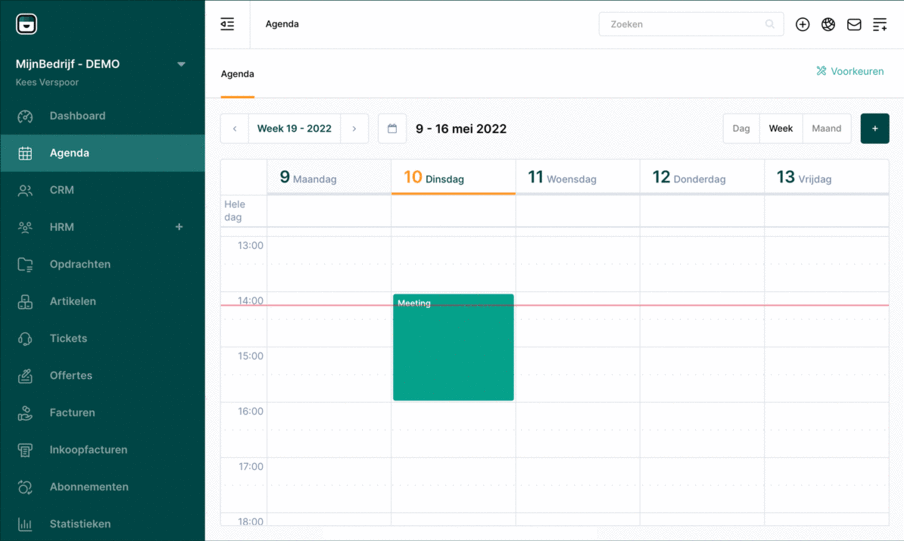This screenshot has width=904, height=541.
Task: Open the mail envelope icon
Action: pos(854,24)
